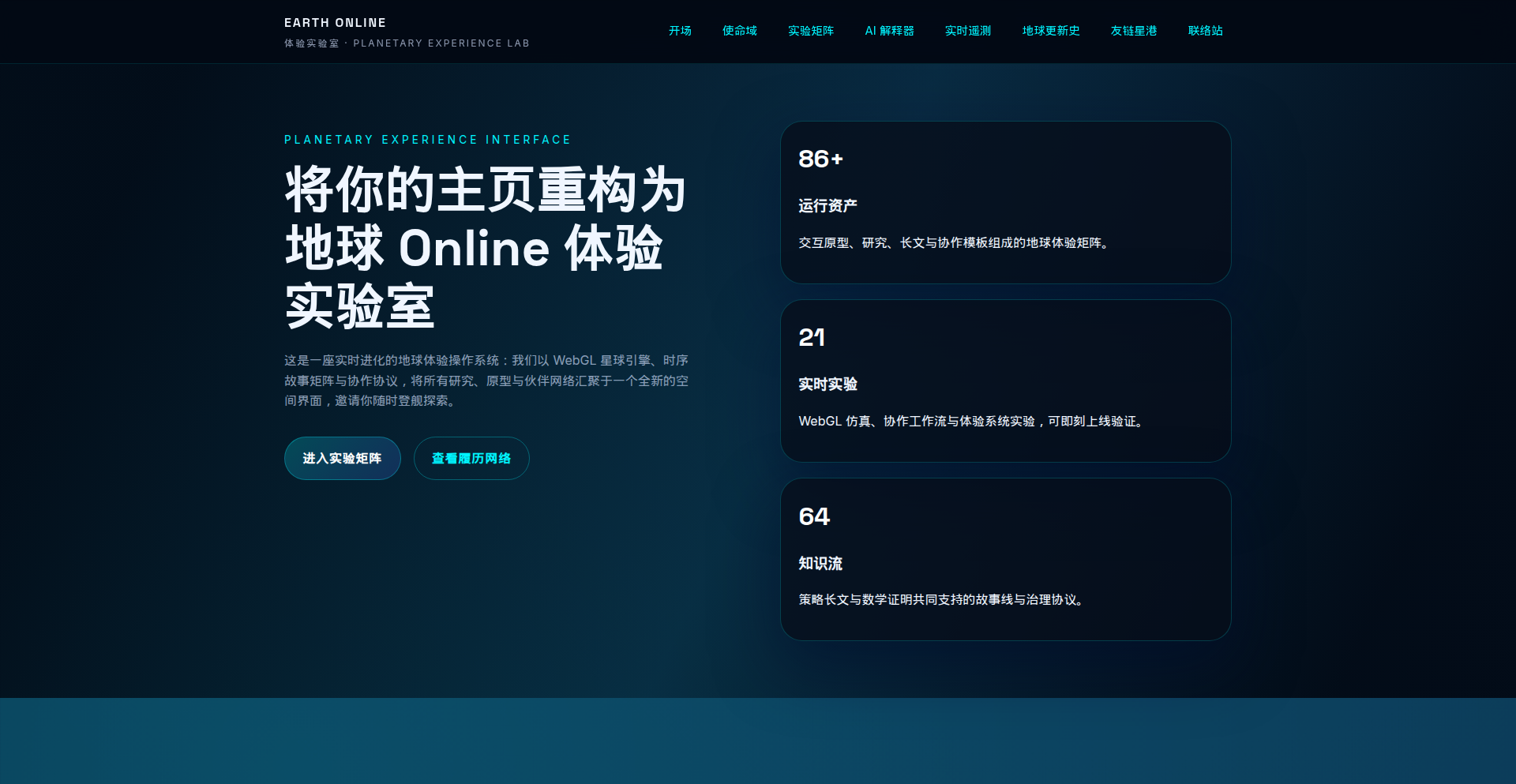Click the main hero heading 将你的主页重构为
The width and height of the screenshot is (1516, 784).
pos(485,190)
